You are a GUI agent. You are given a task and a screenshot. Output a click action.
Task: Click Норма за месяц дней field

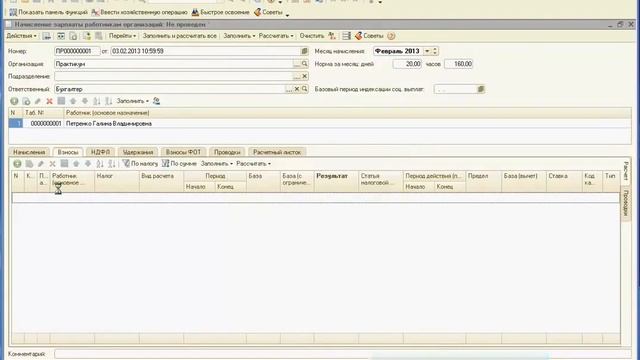(407, 64)
